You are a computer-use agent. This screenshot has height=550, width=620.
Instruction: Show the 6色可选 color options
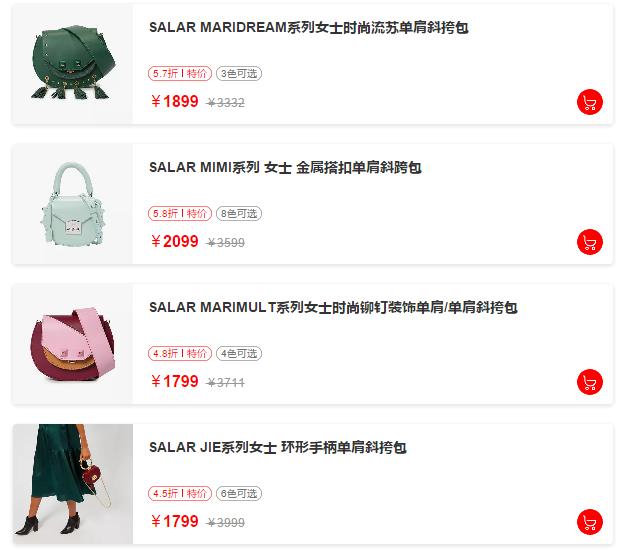(x=239, y=493)
